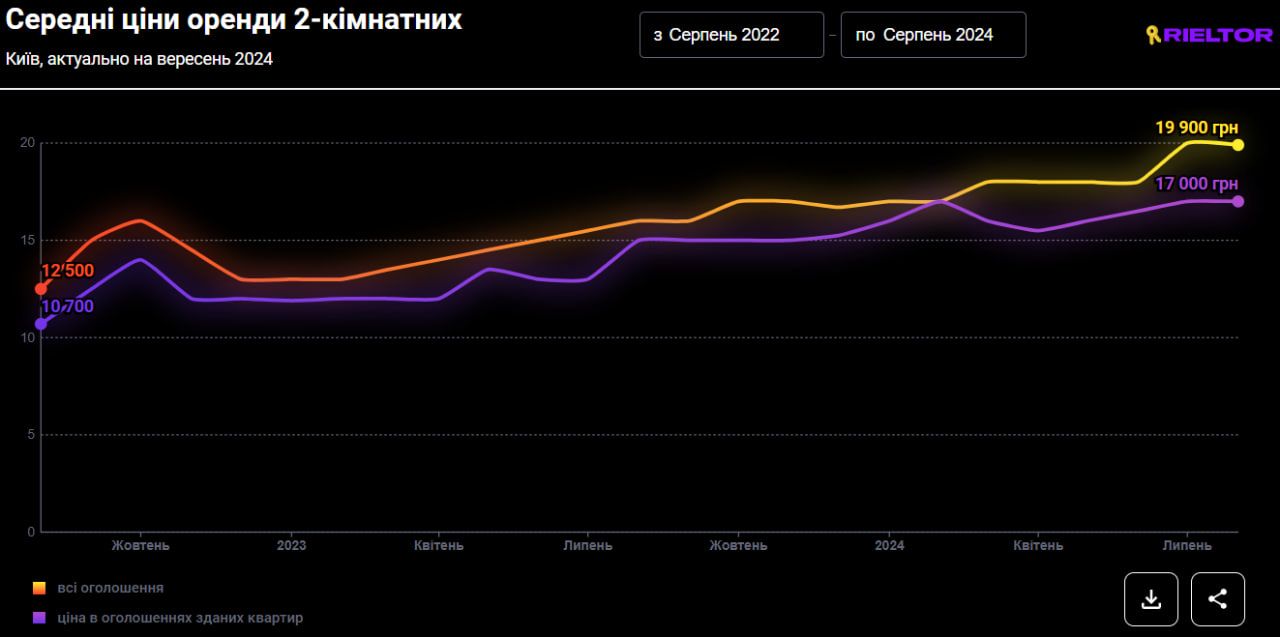This screenshot has height=637, width=1280.
Task: Click the first 'Жовтень' x-axis label
Action: (x=140, y=546)
